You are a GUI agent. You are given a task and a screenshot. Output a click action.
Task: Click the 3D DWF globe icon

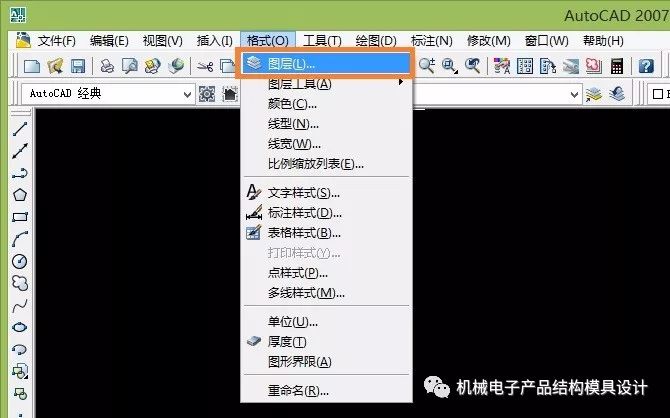tap(176, 67)
